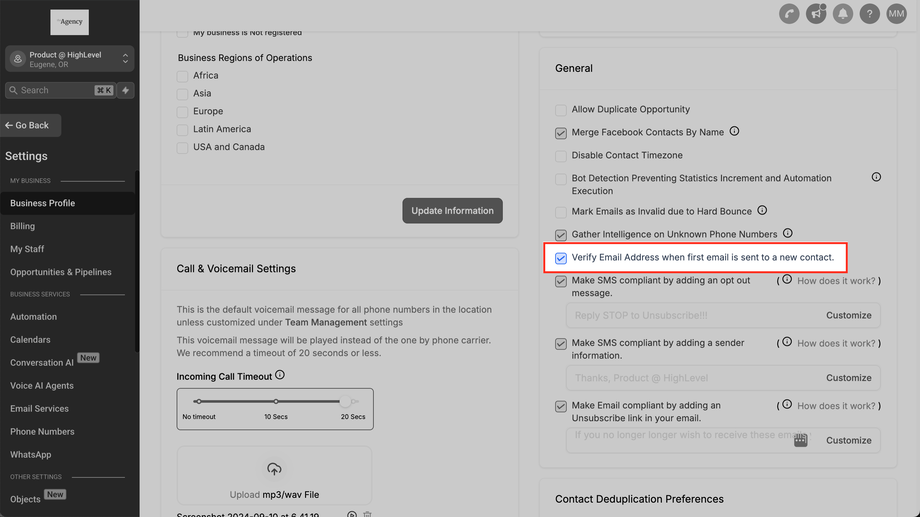Go to Opportunities & Pipelines settings
This screenshot has height=517, width=920.
[x=61, y=272]
